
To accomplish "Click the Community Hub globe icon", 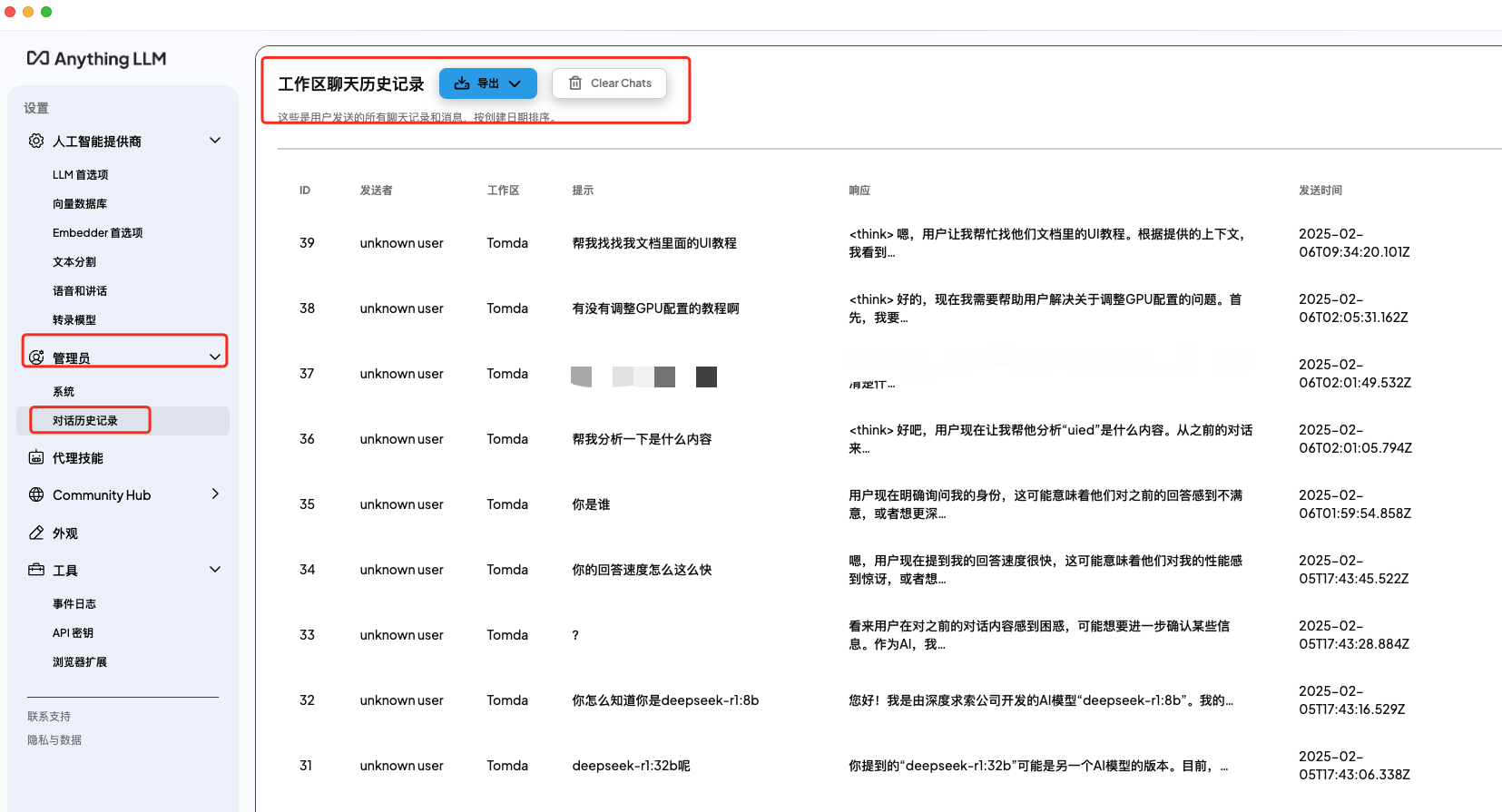I will (x=36, y=494).
